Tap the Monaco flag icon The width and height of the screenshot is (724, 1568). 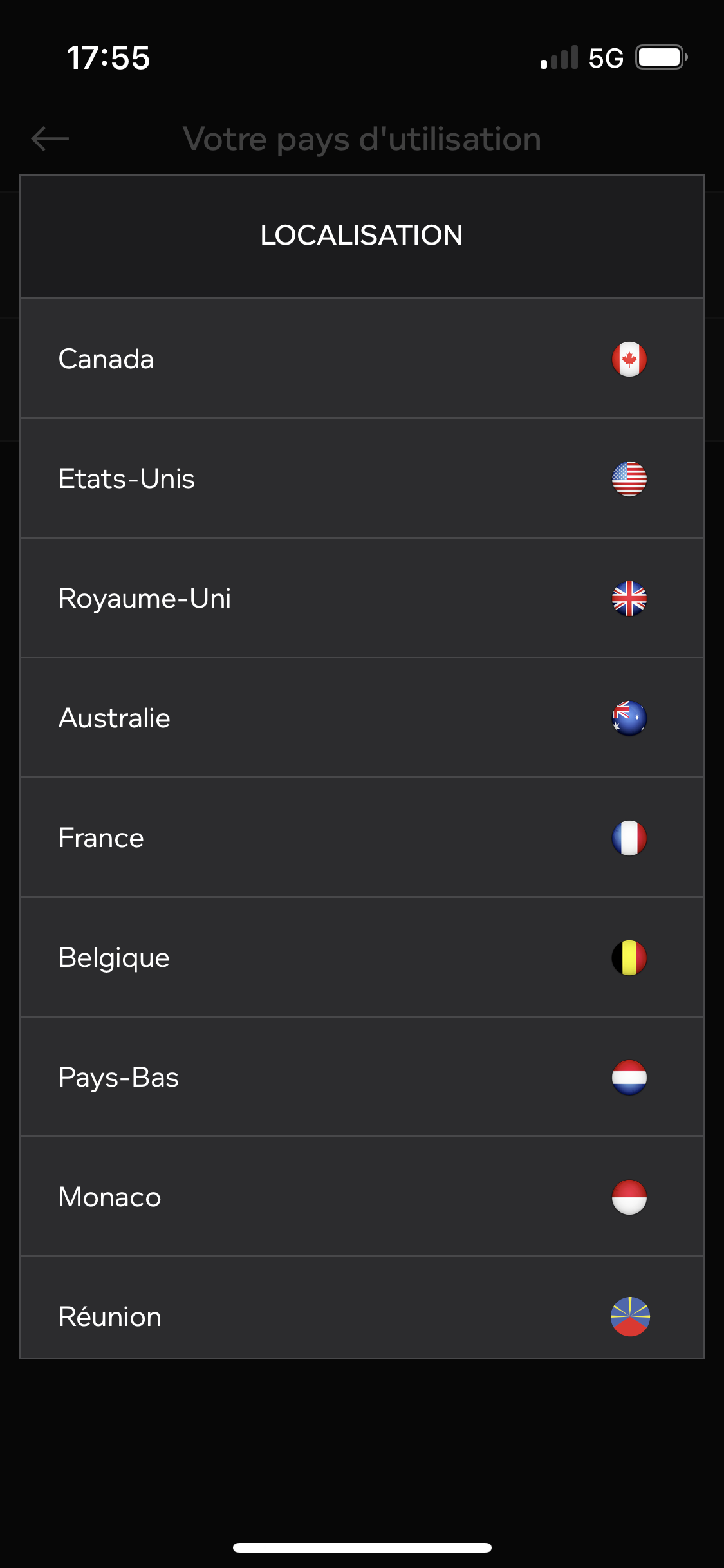629,1197
